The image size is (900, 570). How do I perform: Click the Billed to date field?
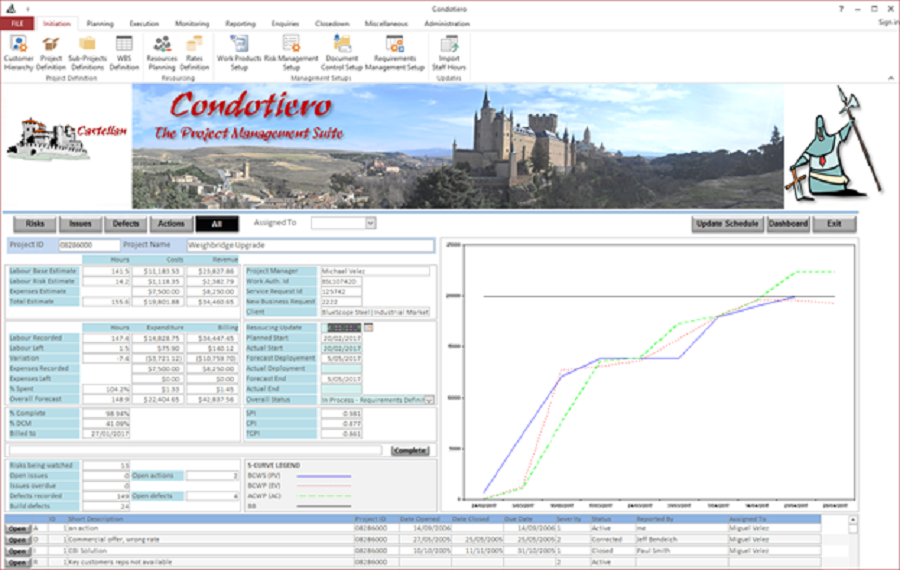pyautogui.click(x=106, y=434)
